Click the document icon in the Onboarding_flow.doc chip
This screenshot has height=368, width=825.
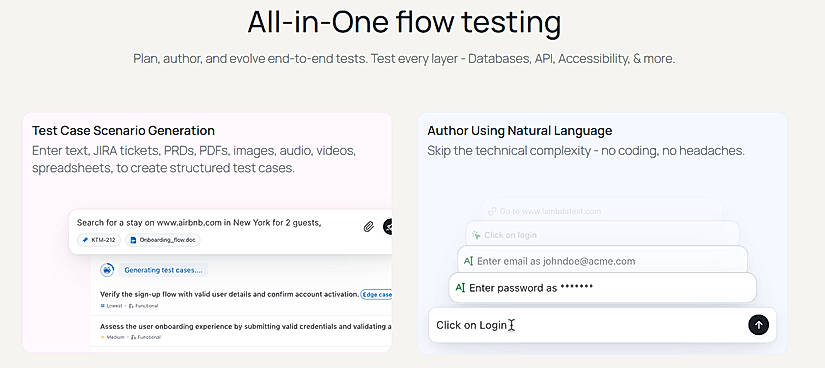(x=133, y=240)
